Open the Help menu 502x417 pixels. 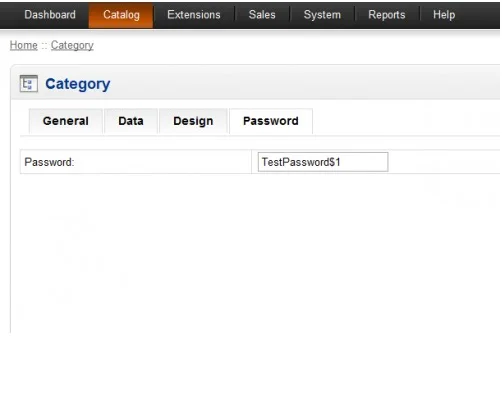444,15
